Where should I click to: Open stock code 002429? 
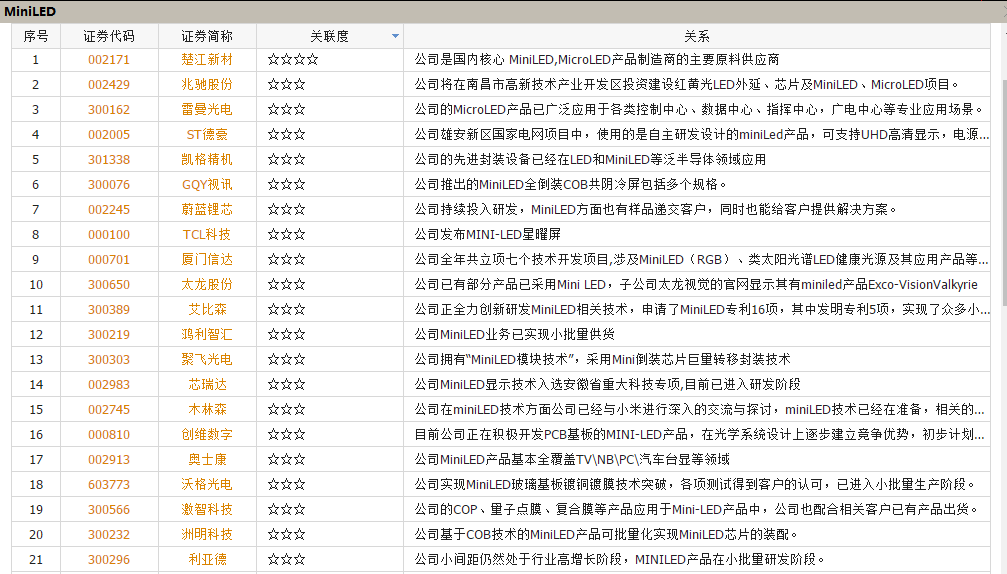109,85
